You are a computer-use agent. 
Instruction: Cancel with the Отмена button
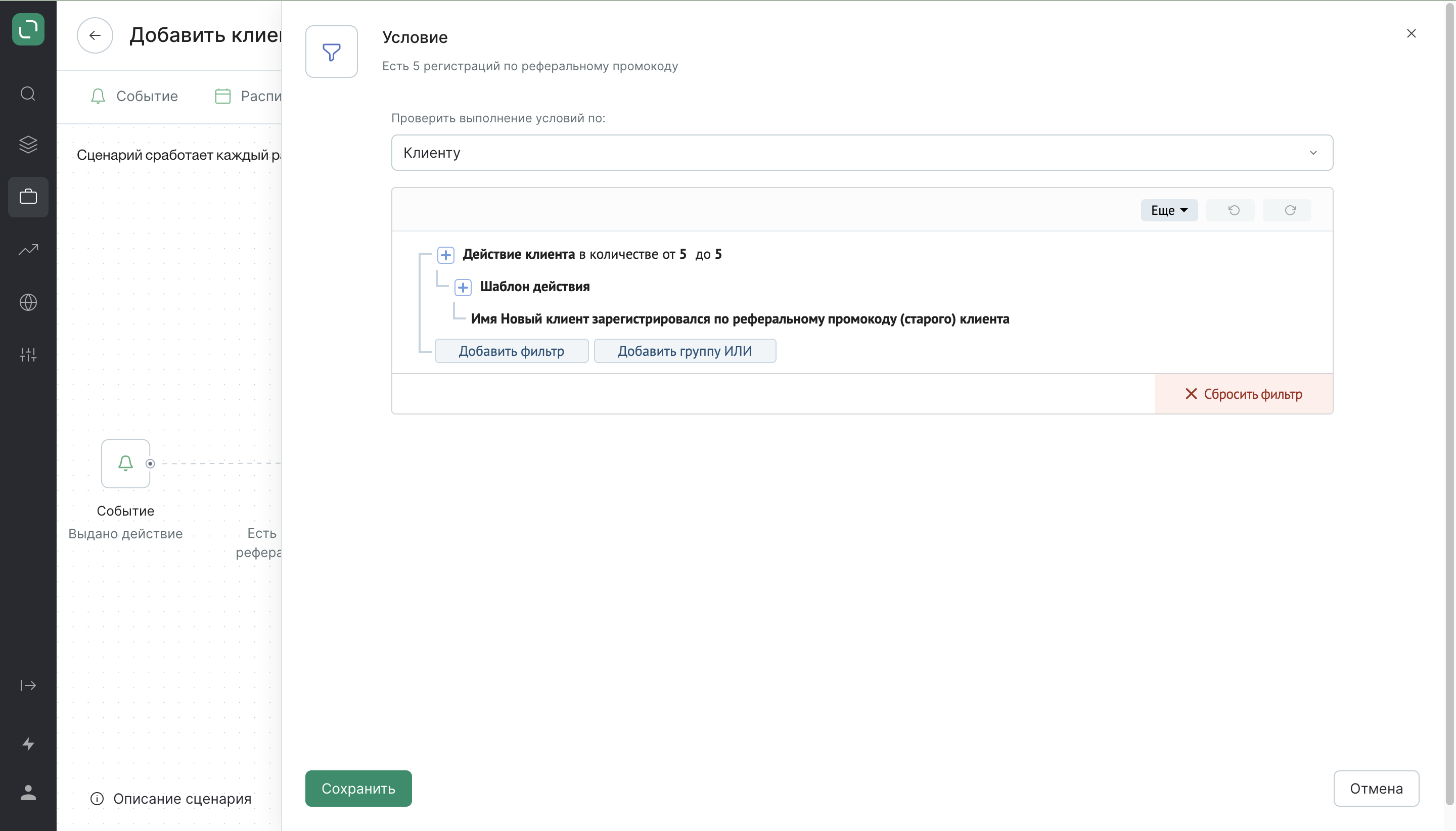tap(1376, 788)
